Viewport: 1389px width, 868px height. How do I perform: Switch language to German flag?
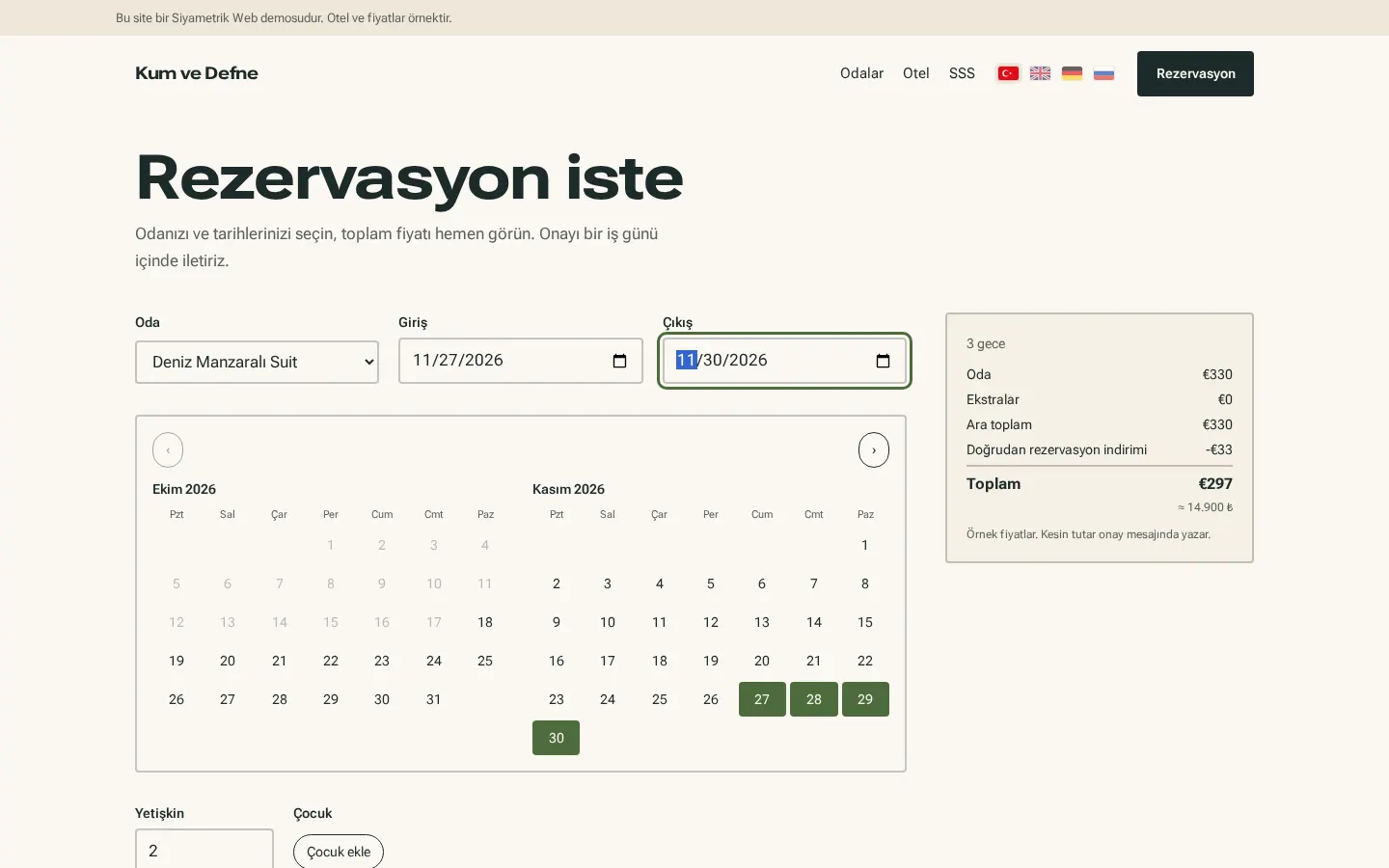point(1072,73)
